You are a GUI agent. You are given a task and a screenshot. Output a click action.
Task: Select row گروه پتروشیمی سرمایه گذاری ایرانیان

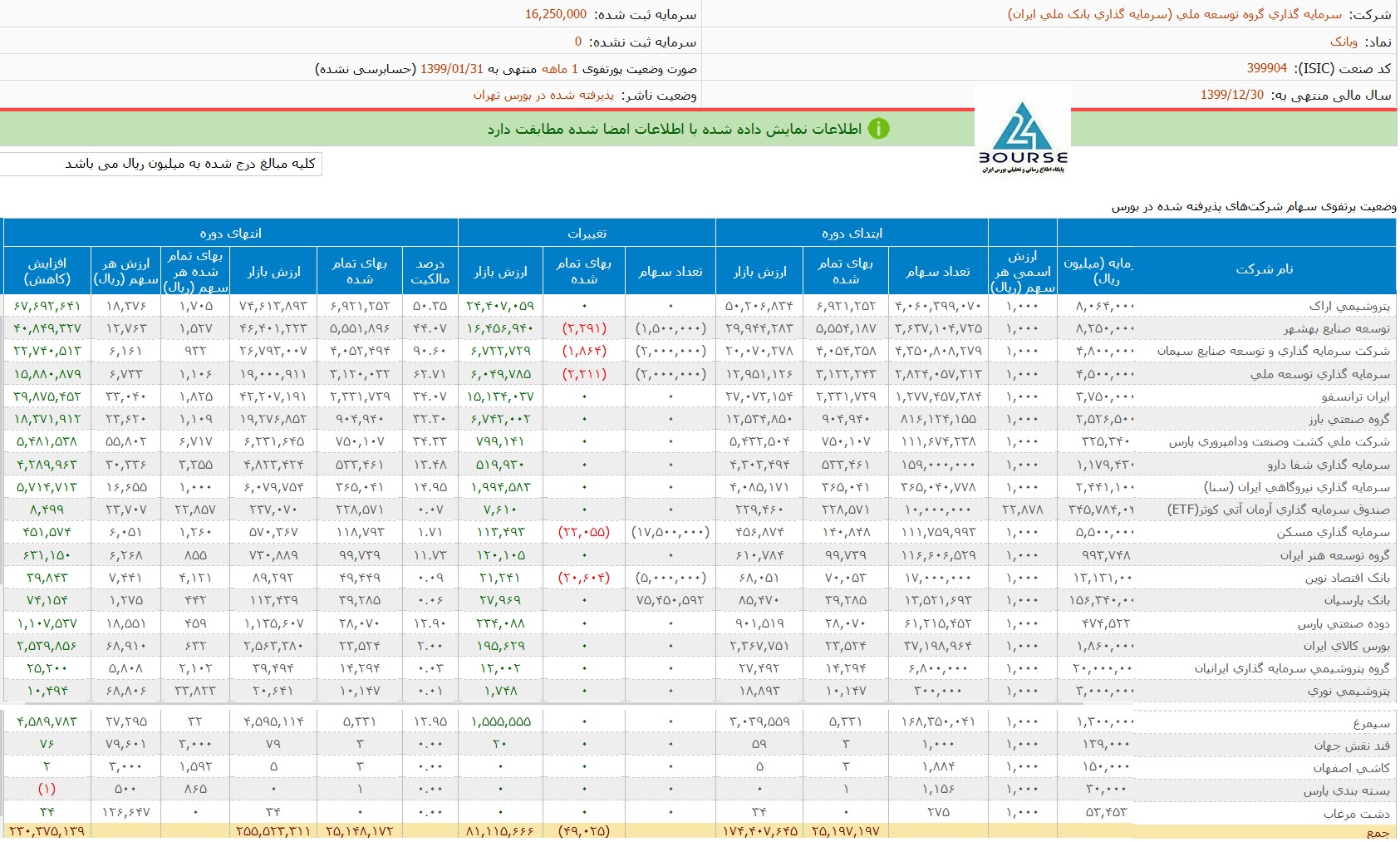point(1292,668)
